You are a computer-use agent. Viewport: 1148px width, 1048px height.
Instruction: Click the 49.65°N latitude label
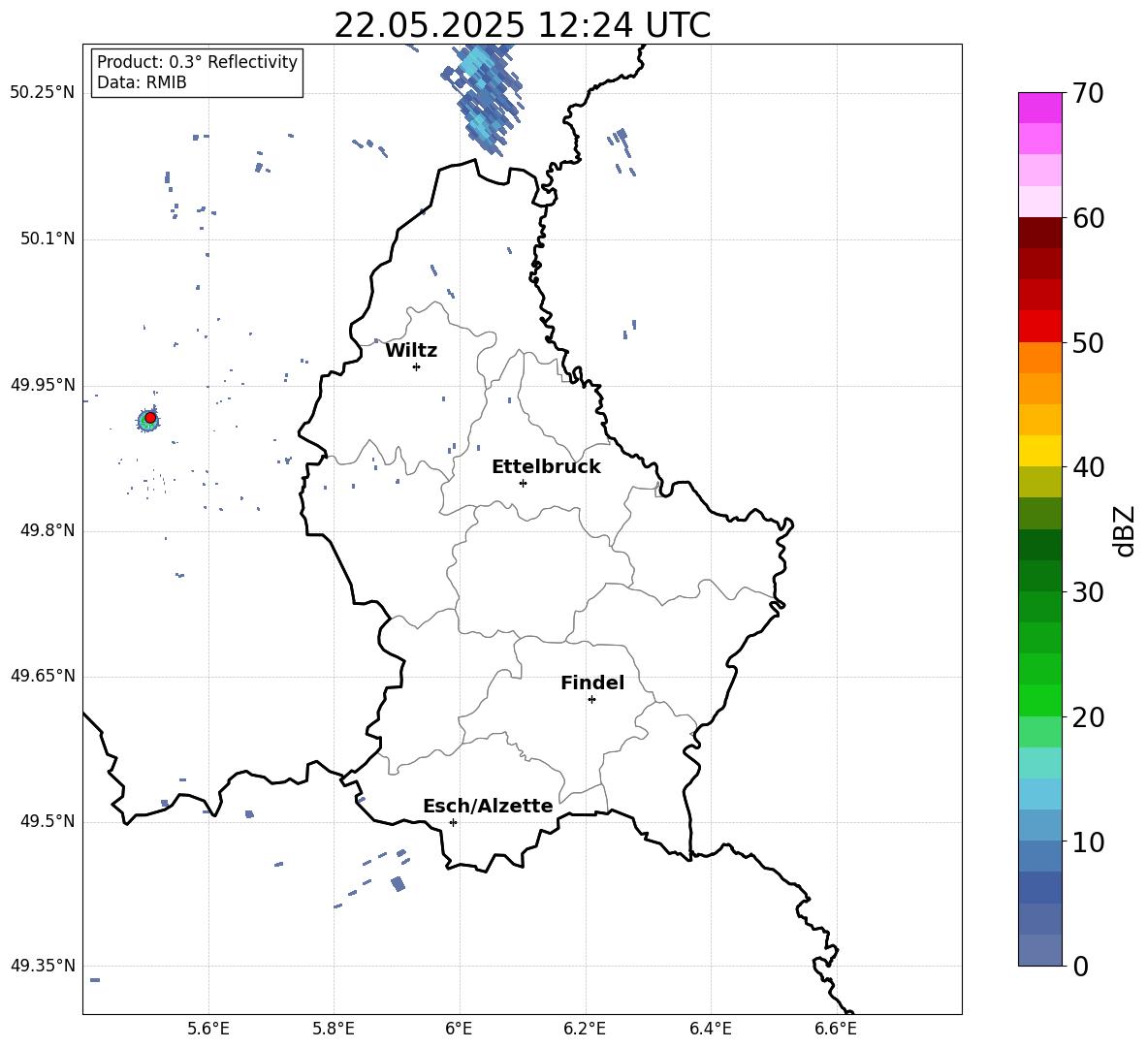click(43, 676)
